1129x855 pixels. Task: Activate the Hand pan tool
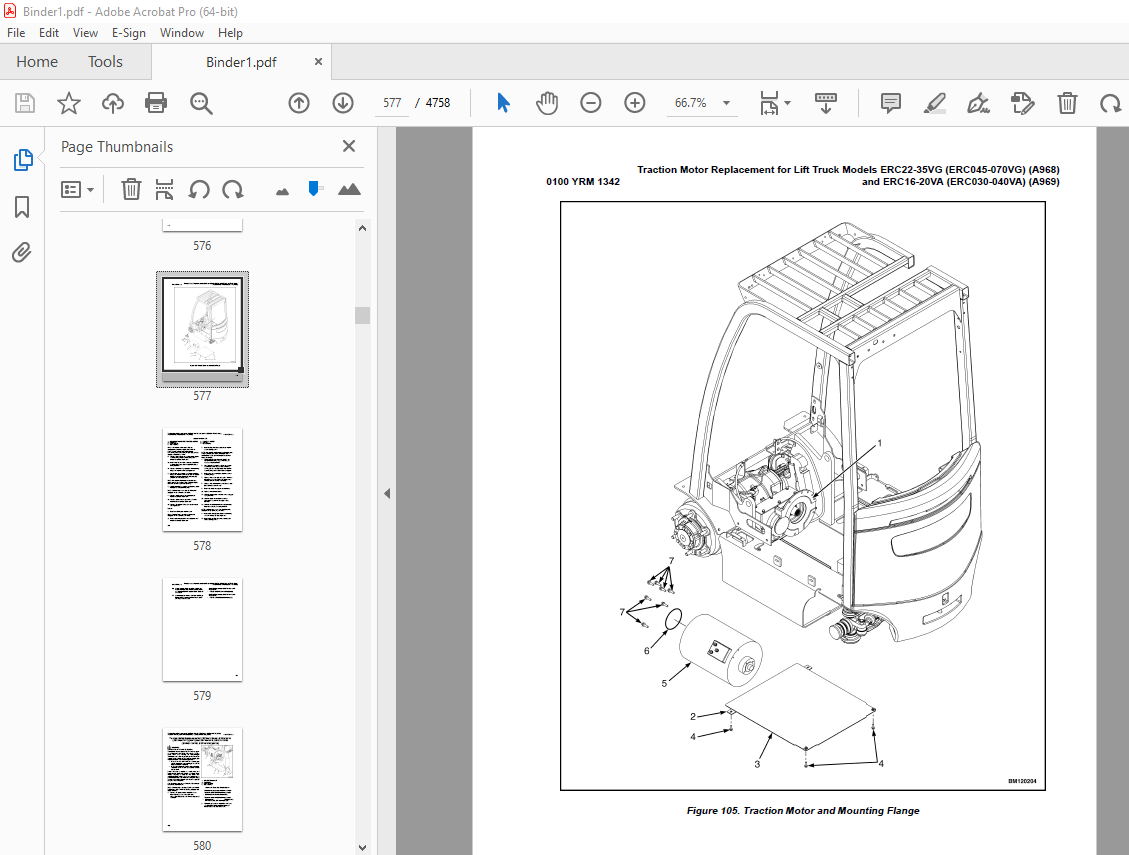(x=546, y=103)
